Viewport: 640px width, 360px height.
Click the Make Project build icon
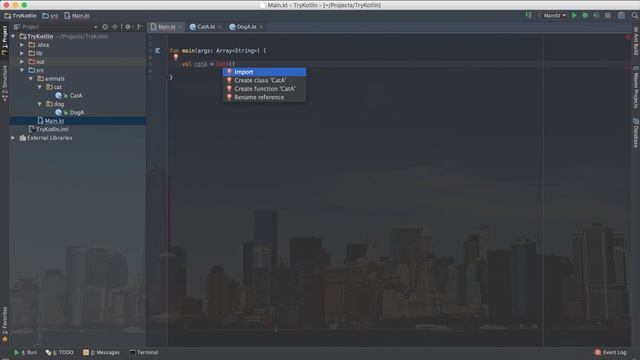click(529, 16)
